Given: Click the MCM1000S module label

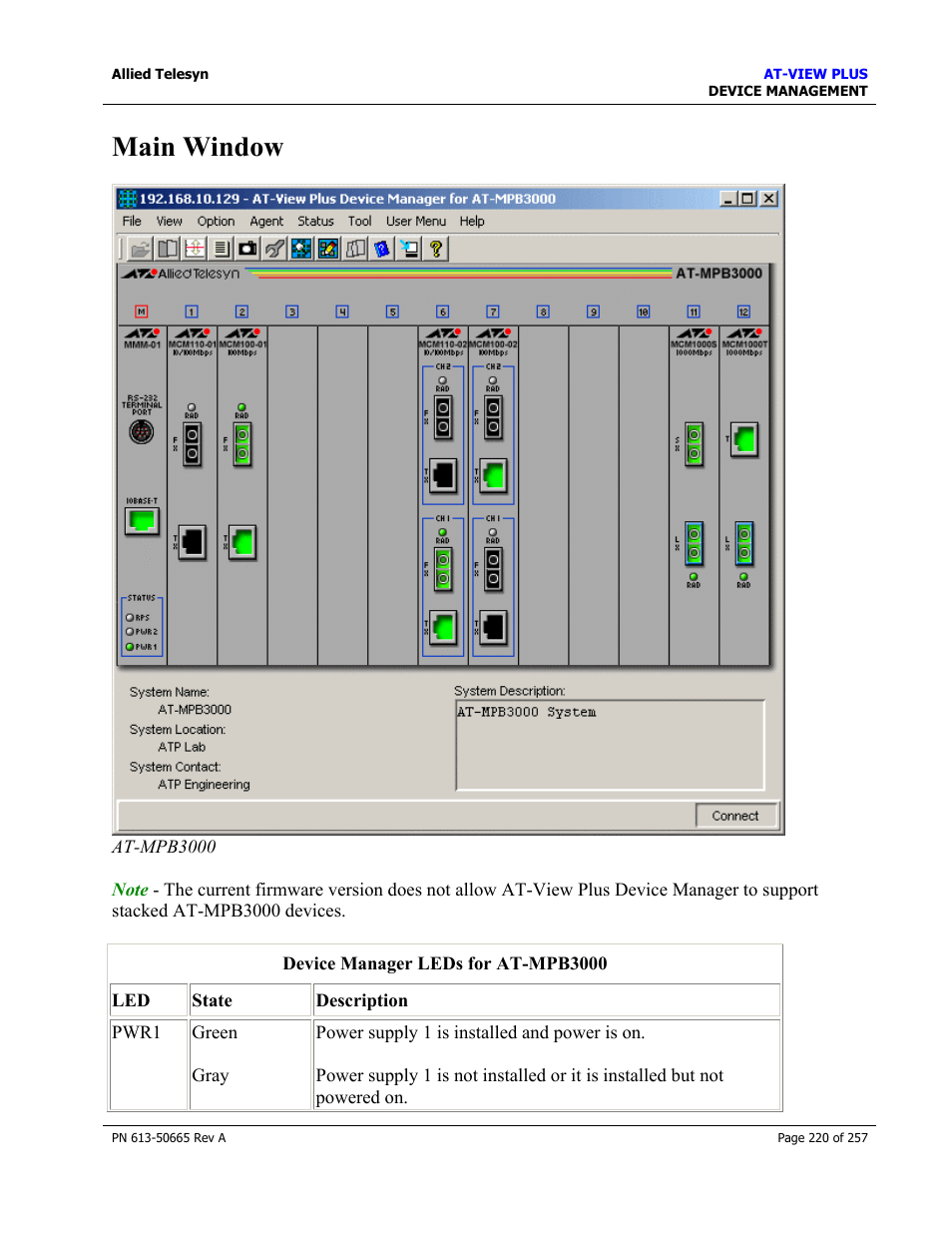Looking at the screenshot, I should [x=694, y=344].
